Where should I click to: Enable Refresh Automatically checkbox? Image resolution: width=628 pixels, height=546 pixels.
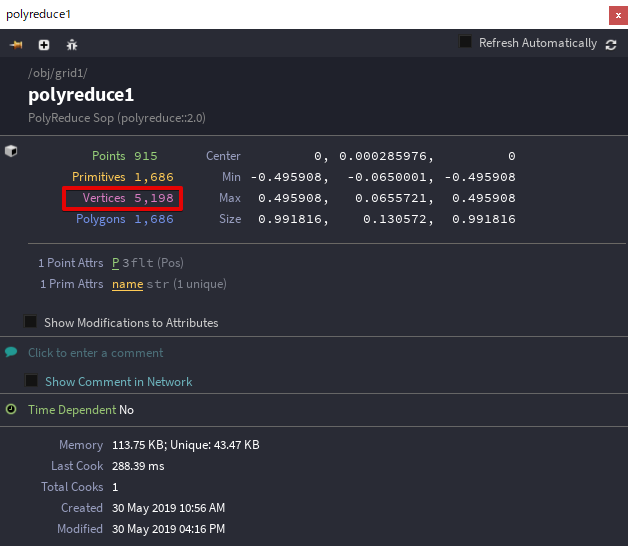(466, 42)
